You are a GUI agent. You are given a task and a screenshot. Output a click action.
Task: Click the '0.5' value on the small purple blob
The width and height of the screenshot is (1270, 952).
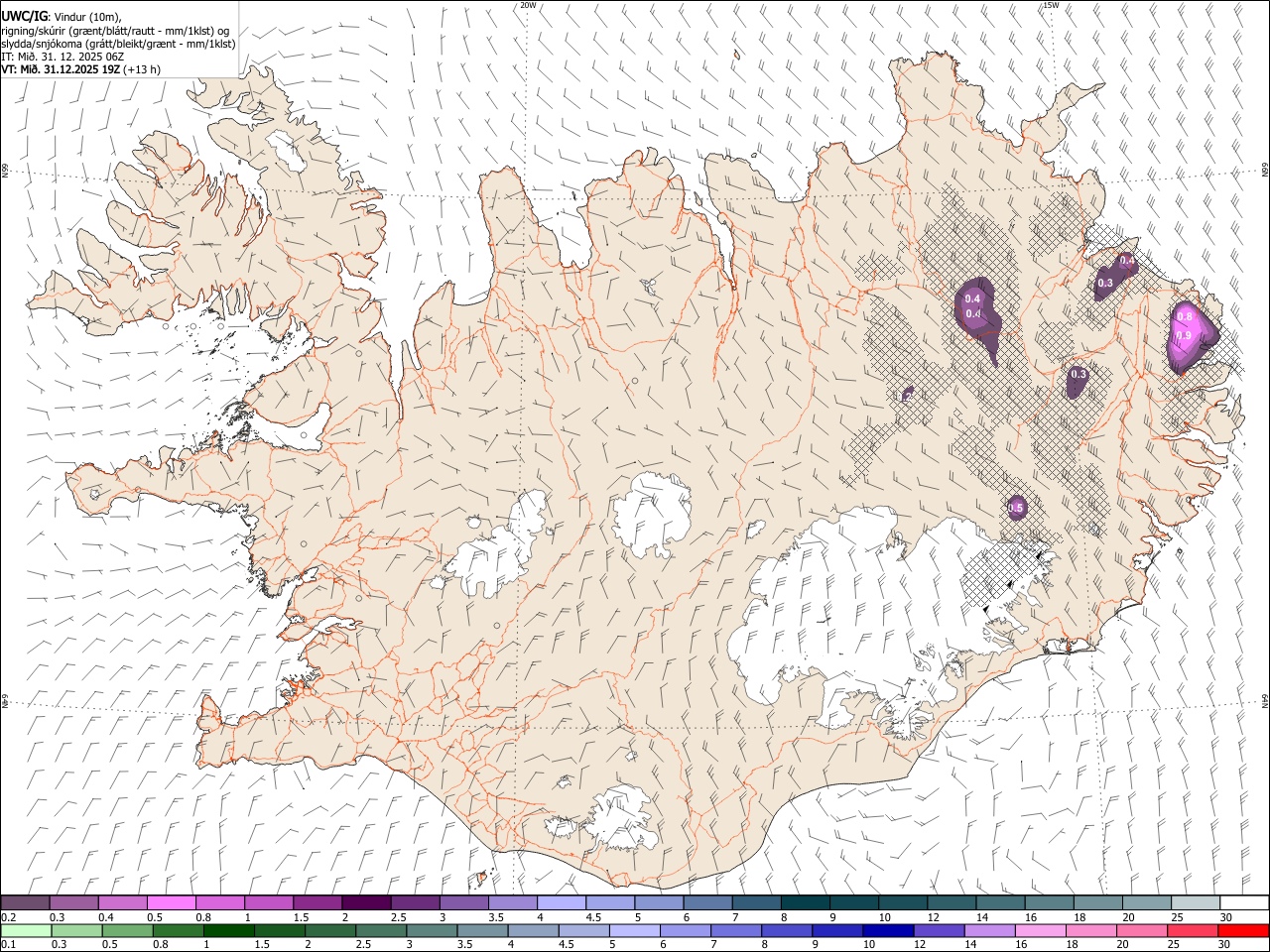[x=1015, y=508]
